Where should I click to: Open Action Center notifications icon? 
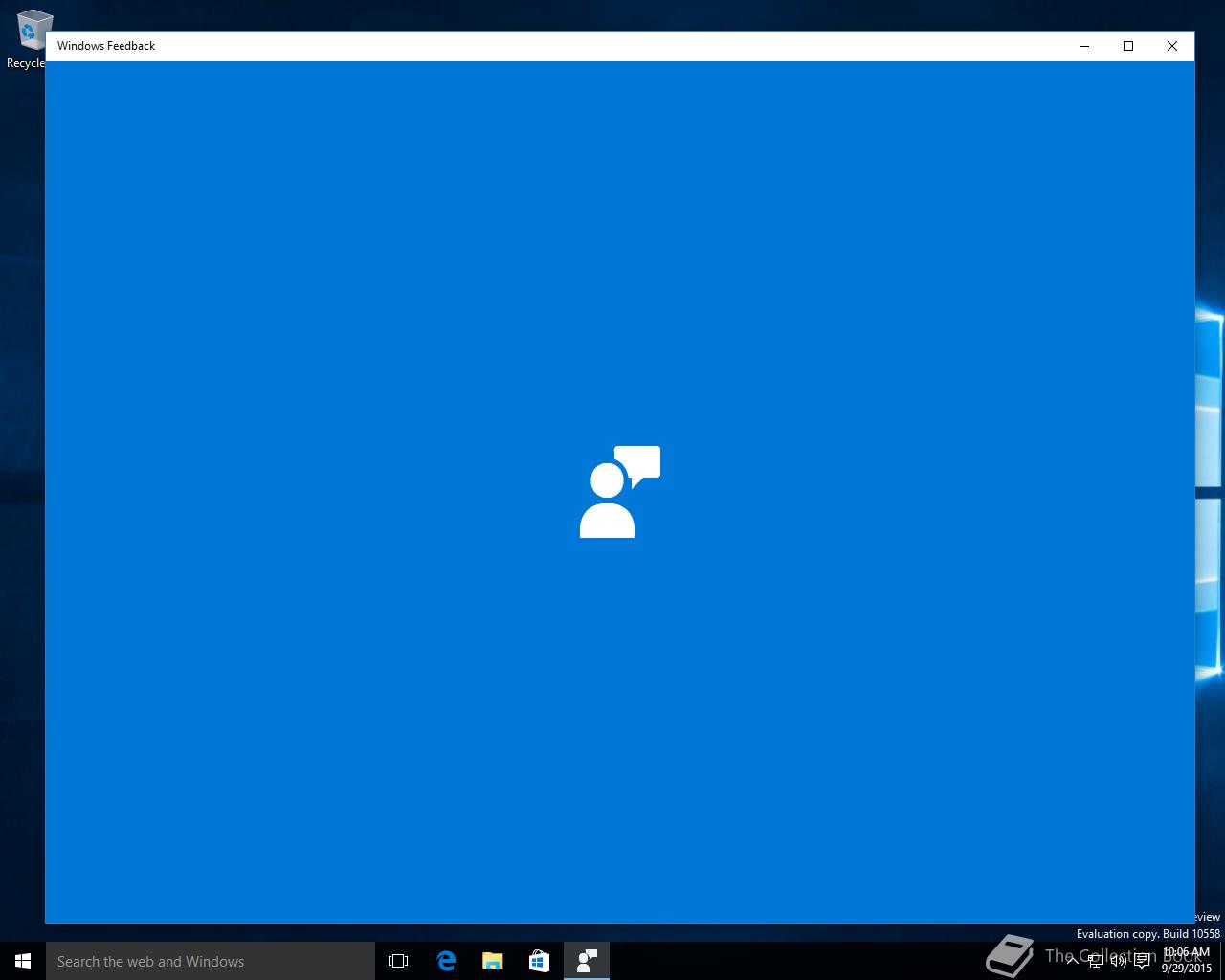[x=1142, y=961]
